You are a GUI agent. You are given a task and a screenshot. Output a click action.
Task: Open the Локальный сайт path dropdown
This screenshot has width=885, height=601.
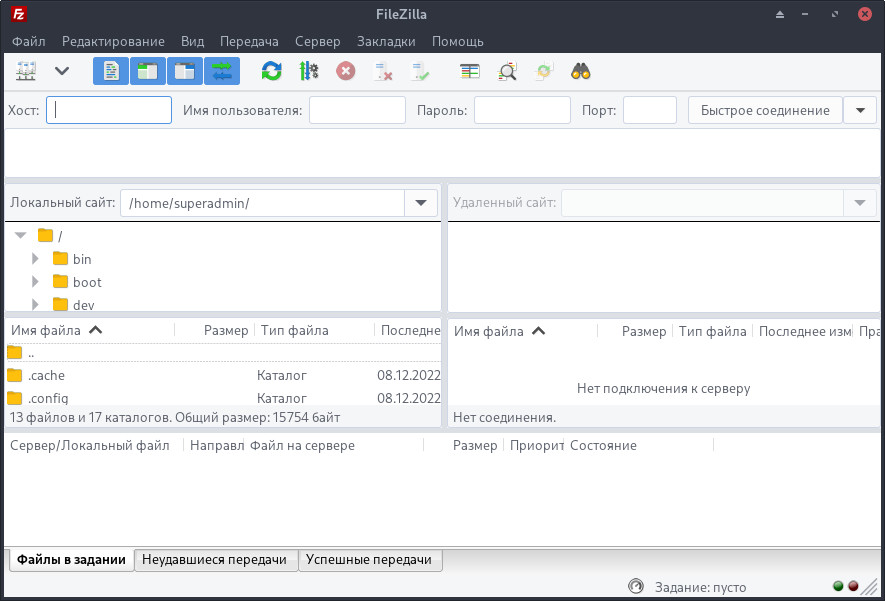pos(421,203)
